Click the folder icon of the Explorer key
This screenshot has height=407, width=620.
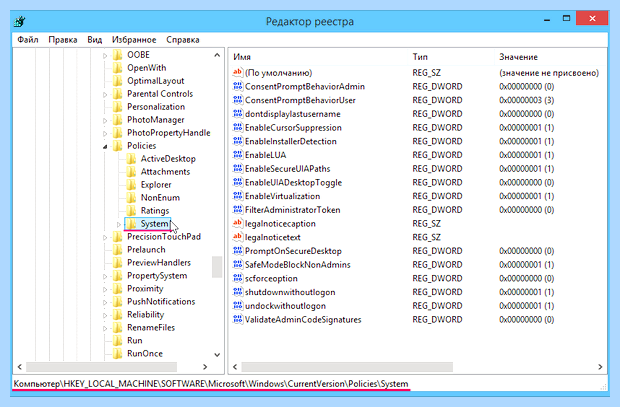coord(131,185)
